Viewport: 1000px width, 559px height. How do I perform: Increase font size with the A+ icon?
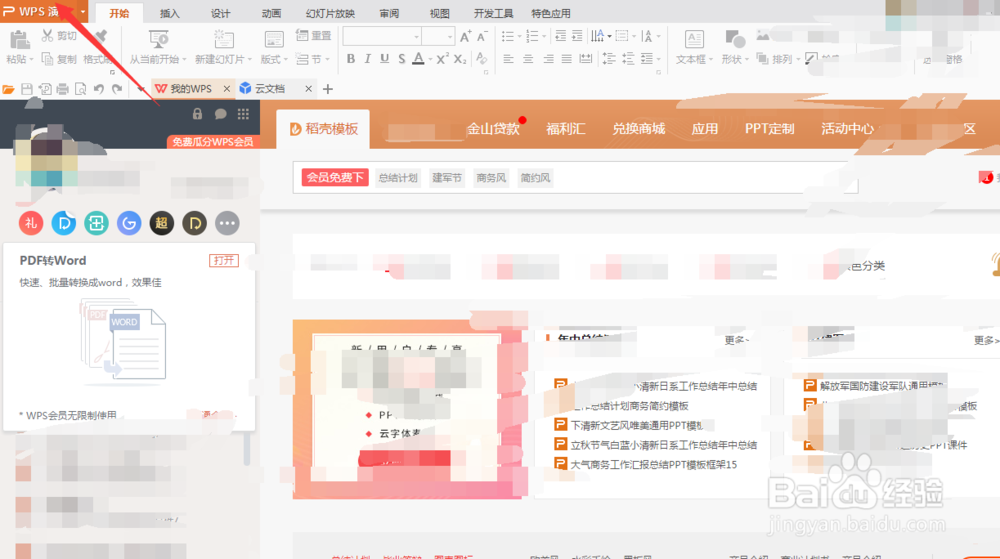coord(466,36)
